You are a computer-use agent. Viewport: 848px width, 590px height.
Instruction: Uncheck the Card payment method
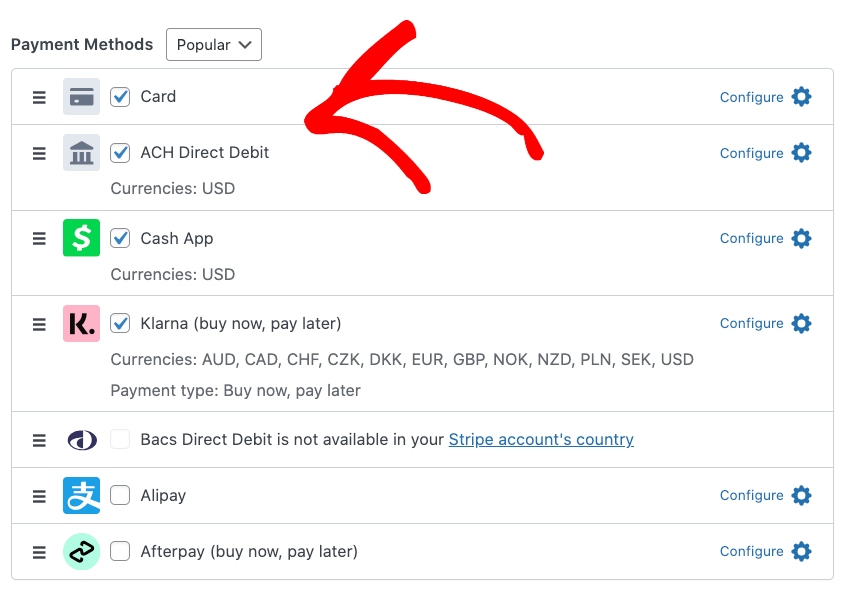(120, 97)
